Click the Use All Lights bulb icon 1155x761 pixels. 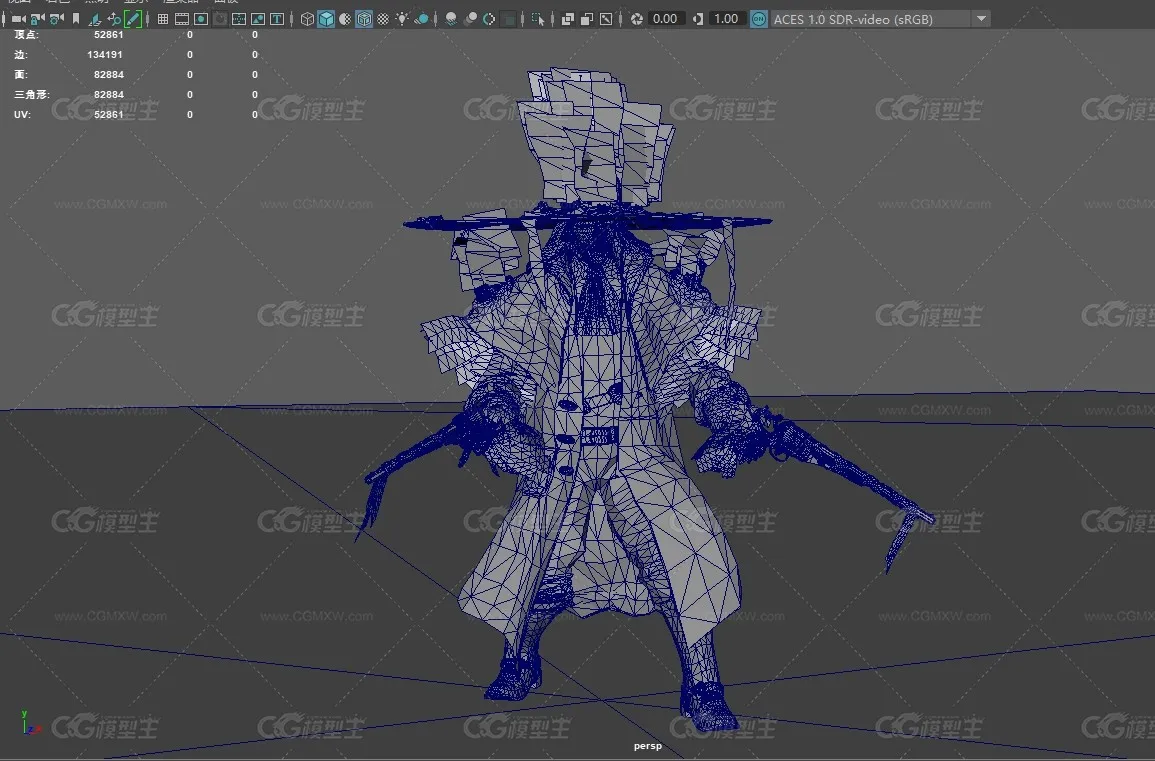point(402,19)
